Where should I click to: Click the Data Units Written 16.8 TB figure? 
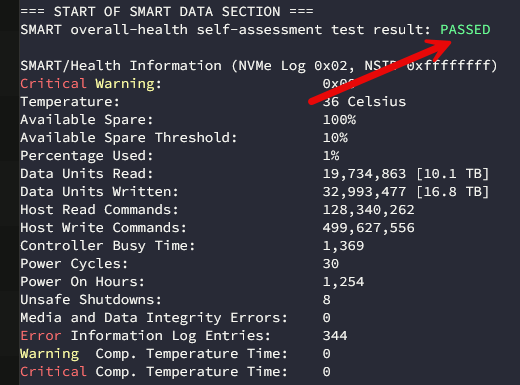pos(452,192)
